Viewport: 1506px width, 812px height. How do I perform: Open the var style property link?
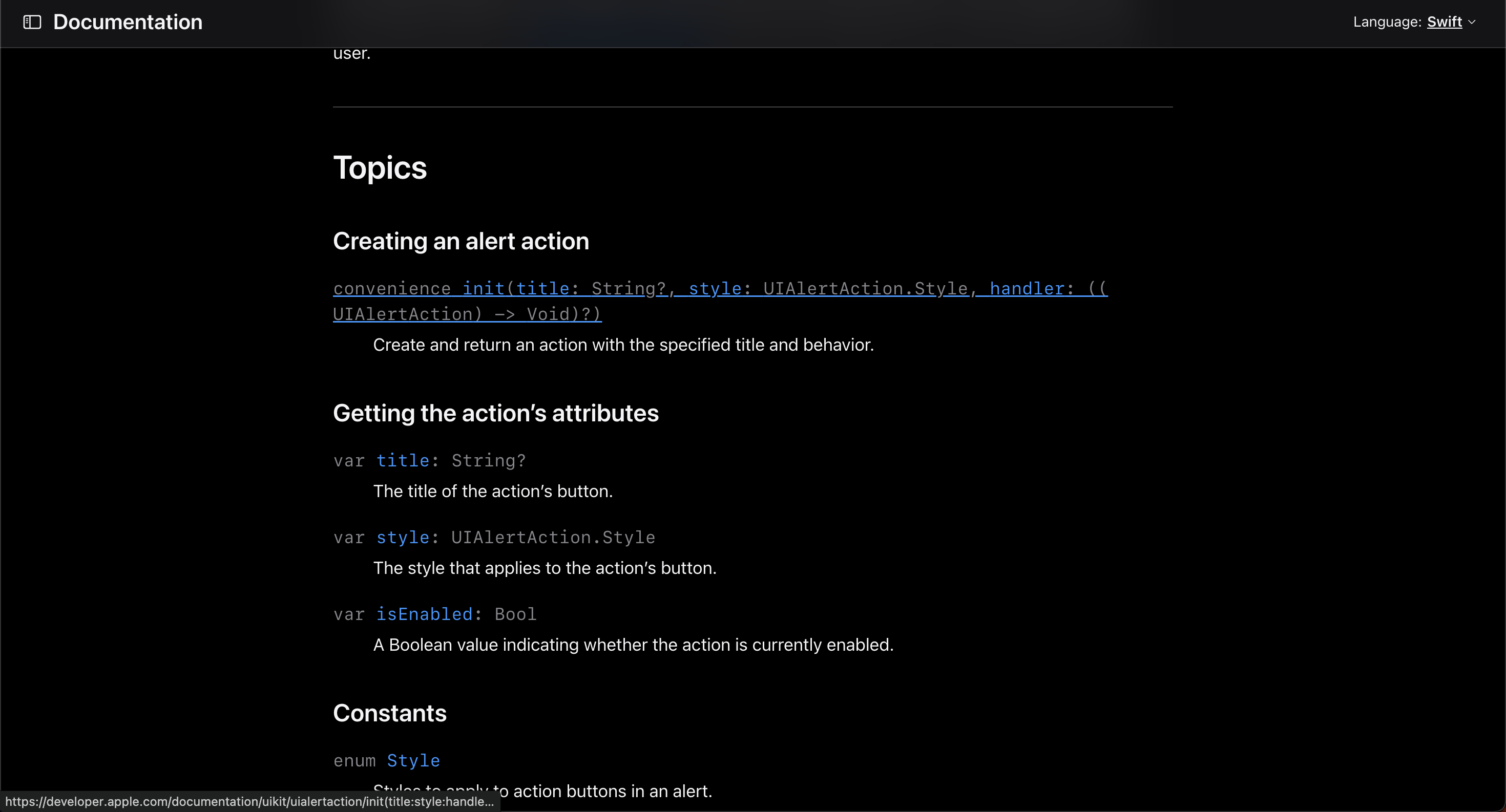[x=403, y=538]
